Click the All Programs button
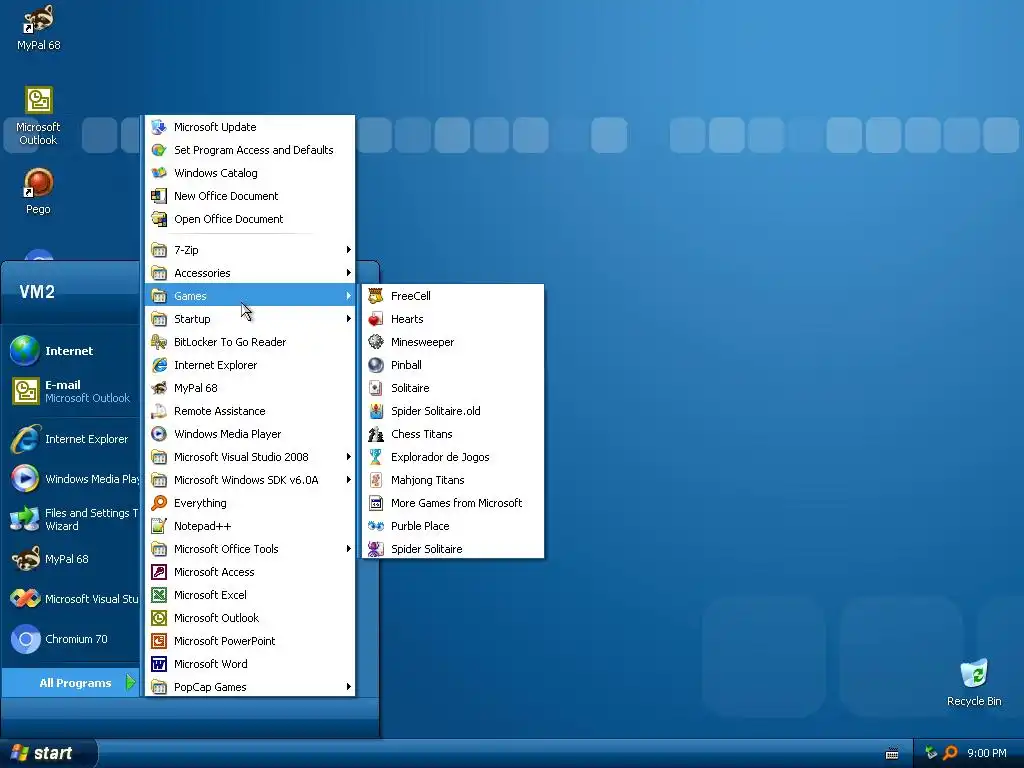Screen dimensions: 1024x768 [71, 683]
